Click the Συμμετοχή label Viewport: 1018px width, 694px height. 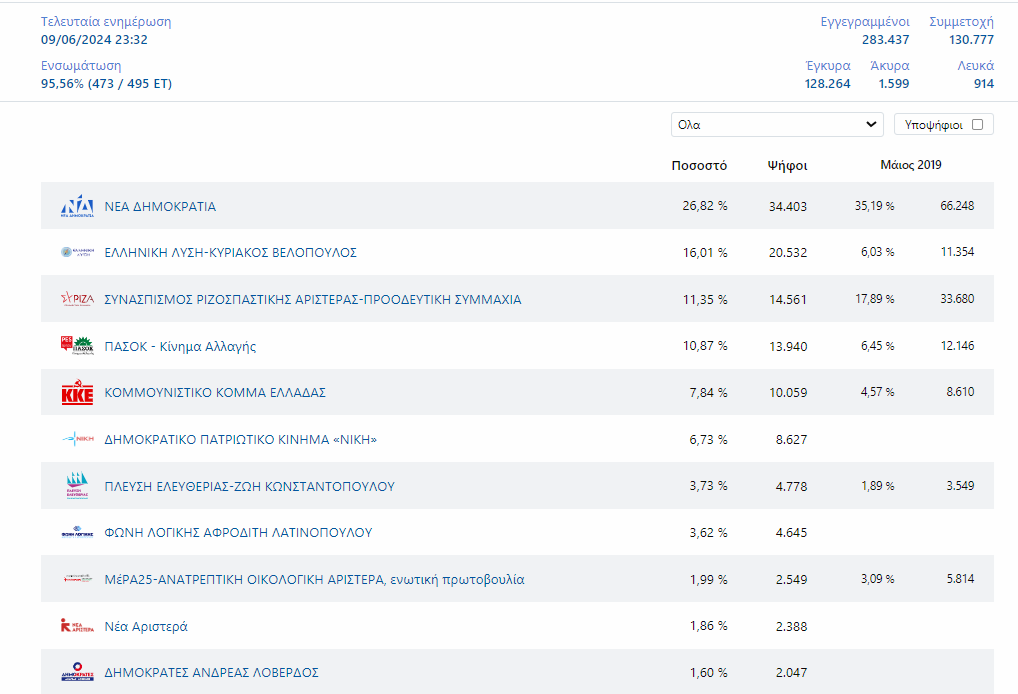tap(962, 21)
